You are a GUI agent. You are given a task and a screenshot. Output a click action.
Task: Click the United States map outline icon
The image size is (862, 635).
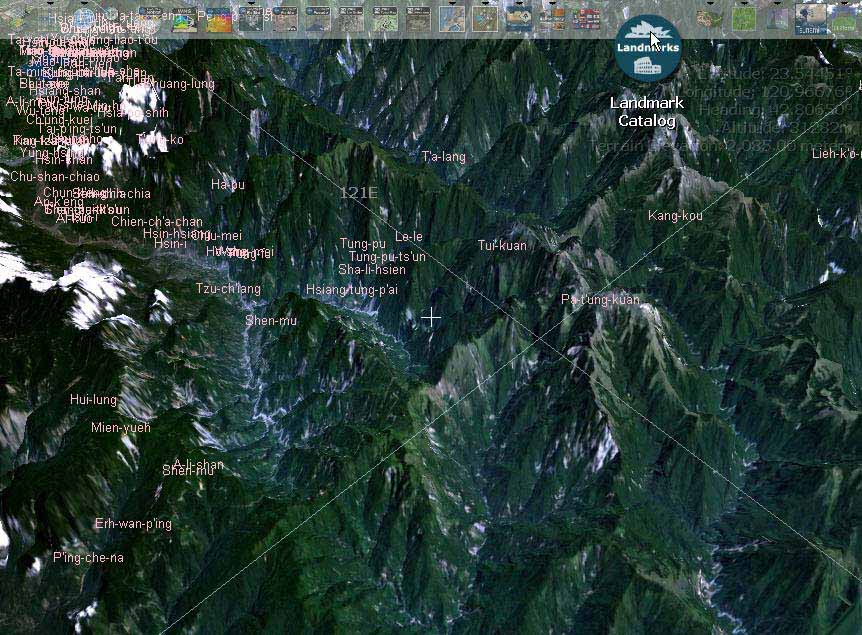pos(710,18)
